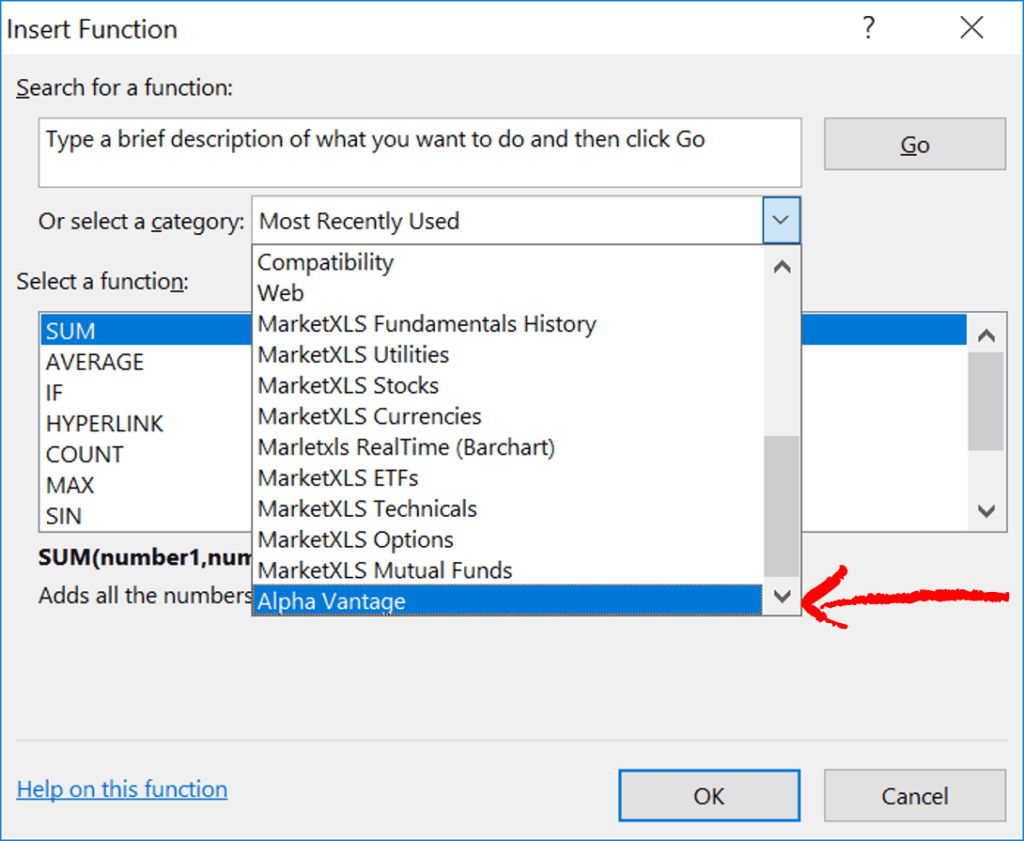This screenshot has width=1024, height=841.
Task: Select IF in function list
Action: 146,392
